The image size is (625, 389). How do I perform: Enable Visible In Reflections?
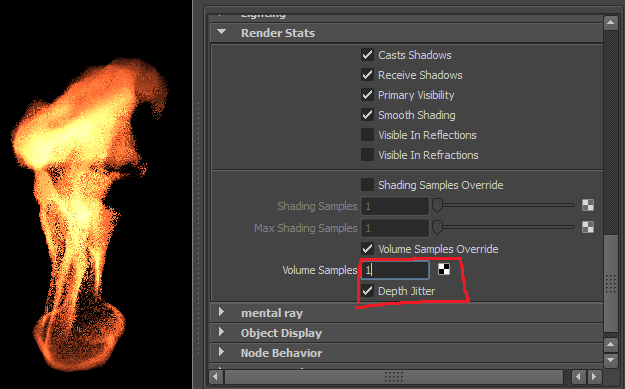(367, 135)
